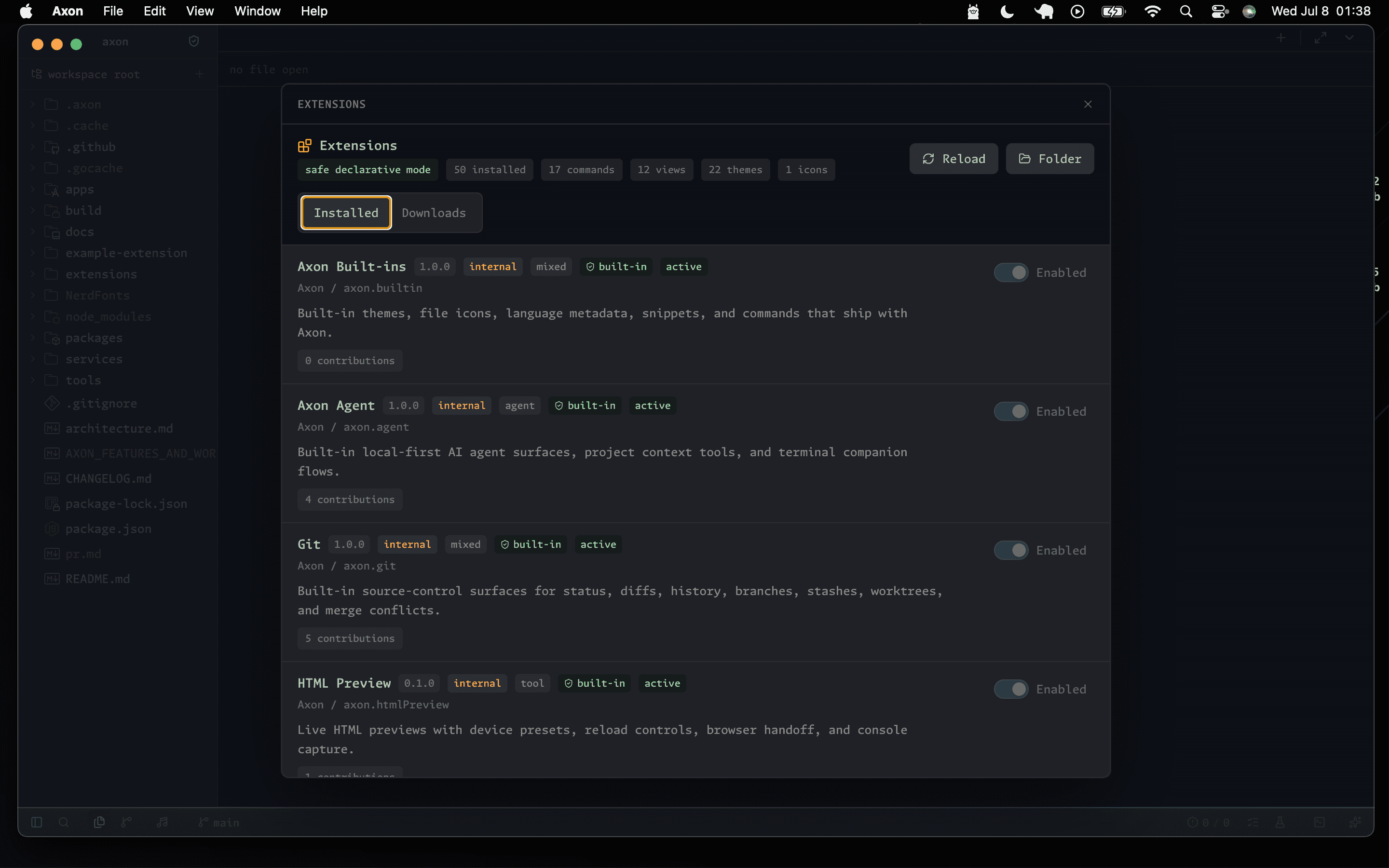Click the Extensions puzzle icon in header
Screen dimensions: 1389x868
pyautogui.click(x=304, y=146)
